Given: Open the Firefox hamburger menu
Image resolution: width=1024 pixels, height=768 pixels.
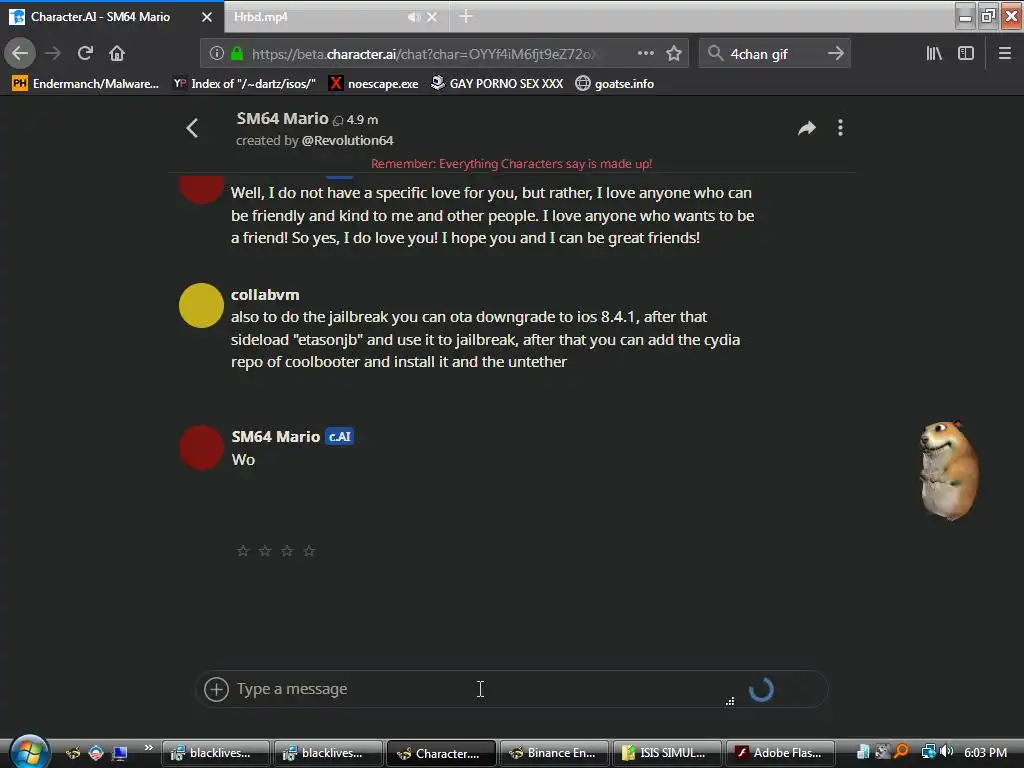Looking at the screenshot, I should [x=1004, y=54].
